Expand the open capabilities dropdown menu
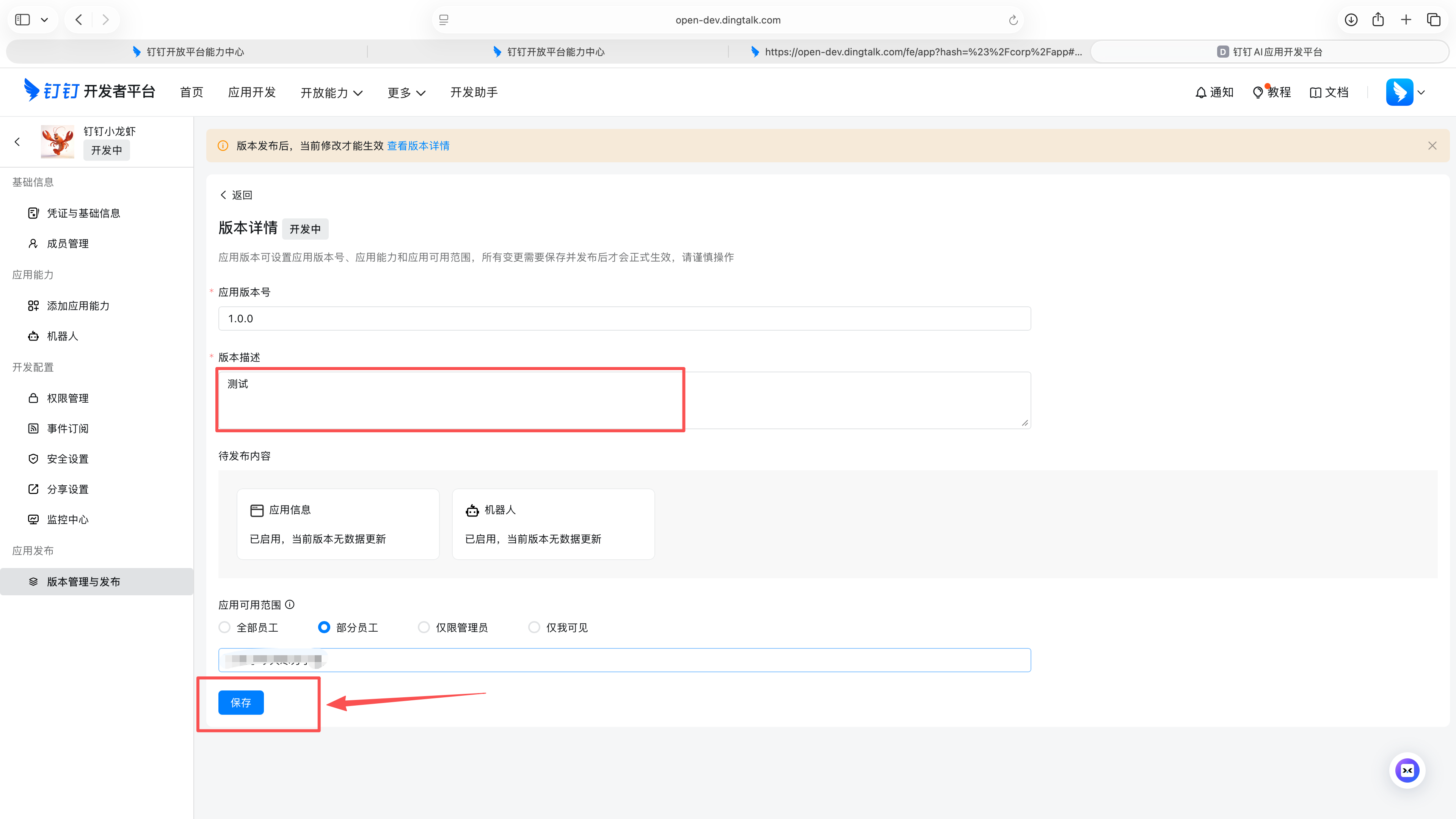1456x819 pixels. pos(331,93)
